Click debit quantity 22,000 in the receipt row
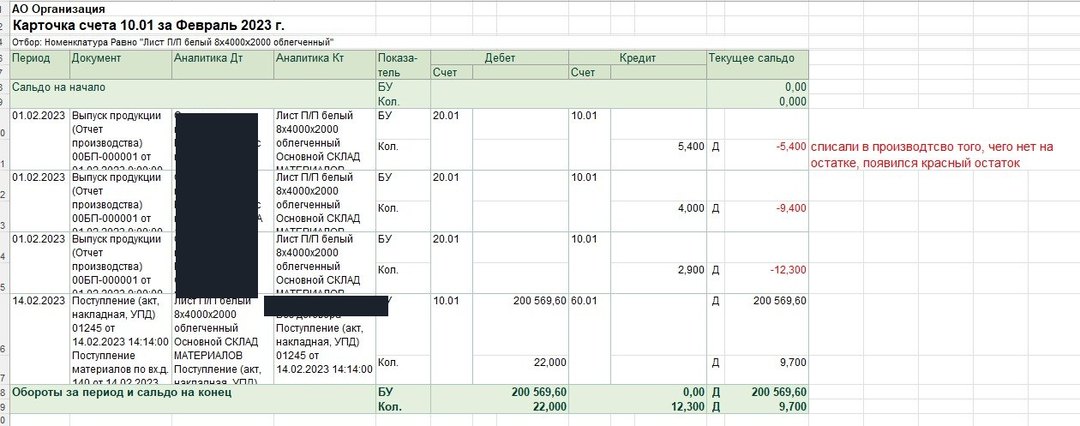 tap(550, 362)
